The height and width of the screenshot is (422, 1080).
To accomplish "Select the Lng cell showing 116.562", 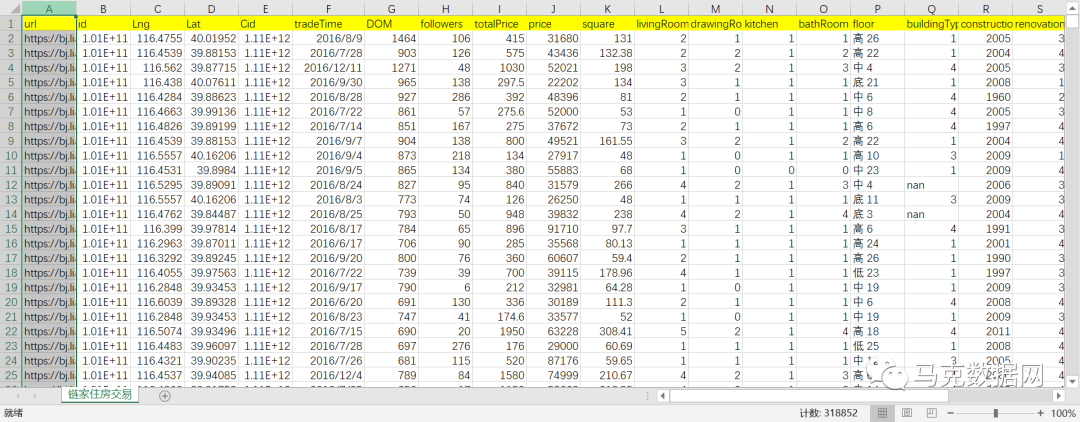I will point(157,67).
